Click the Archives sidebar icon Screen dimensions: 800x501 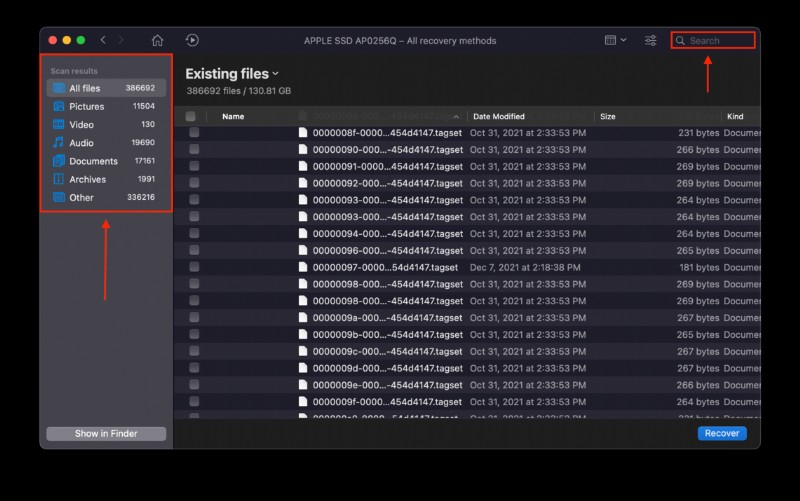tap(59, 179)
